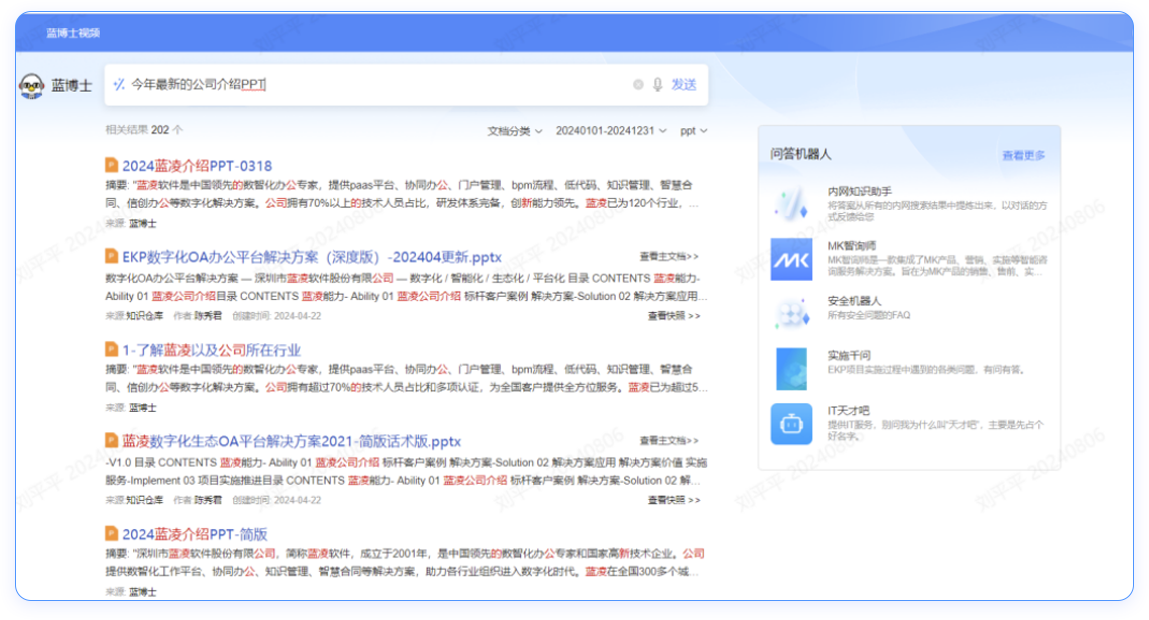Screen dimensions: 1149x620
Task: Open the result 1-了解蓝凌以及公司所在行业
Action: click(x=212, y=350)
